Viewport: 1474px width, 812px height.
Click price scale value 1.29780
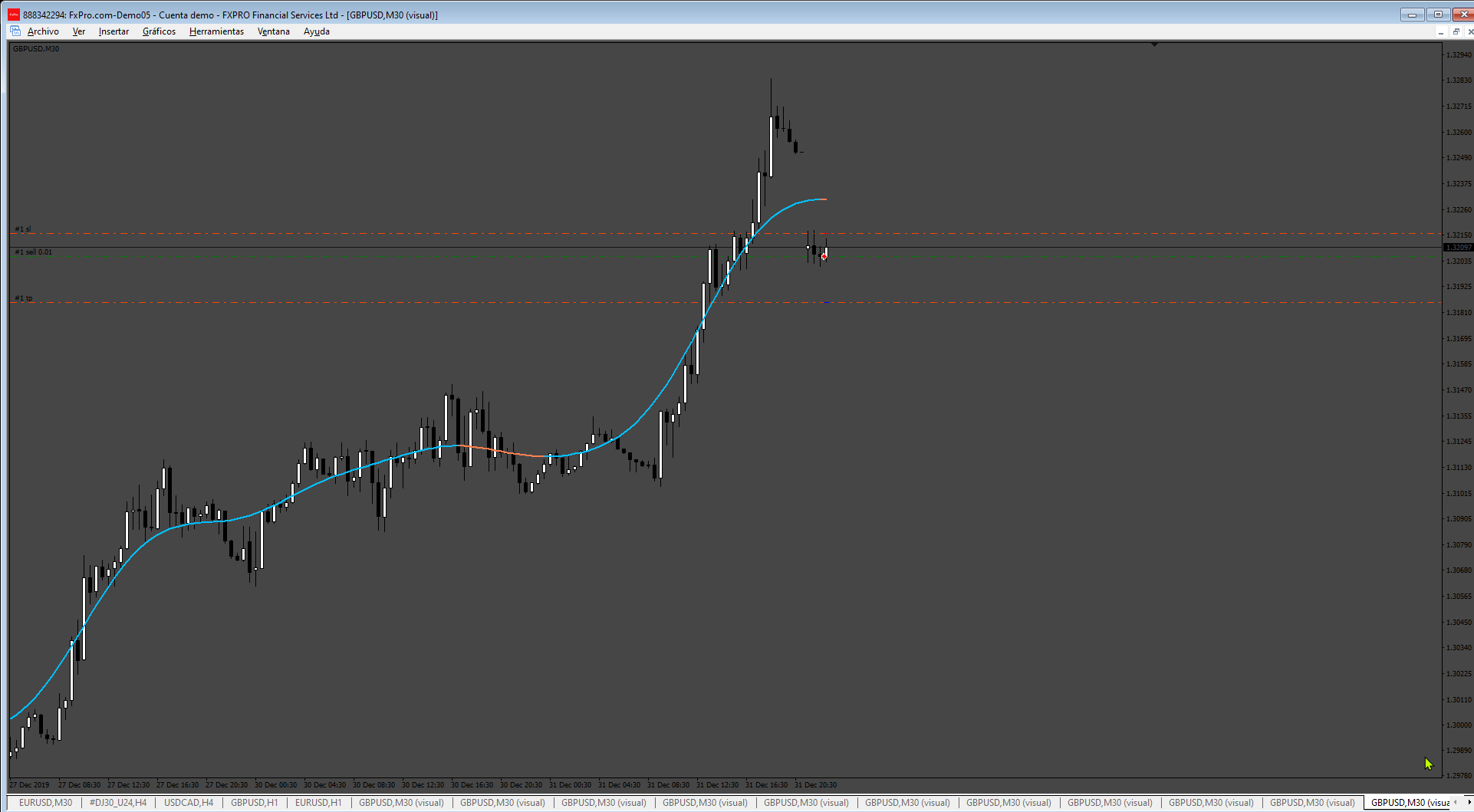(1459, 775)
